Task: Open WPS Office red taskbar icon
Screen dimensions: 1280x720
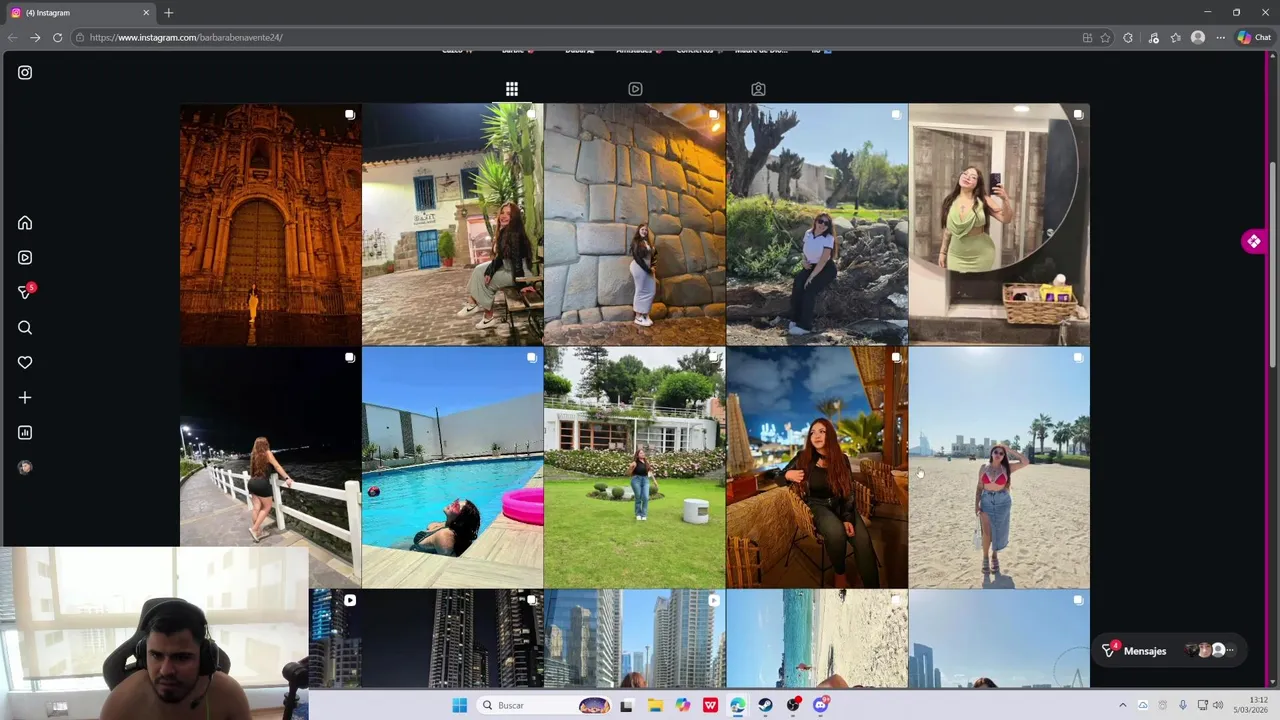Action: pyautogui.click(x=710, y=705)
